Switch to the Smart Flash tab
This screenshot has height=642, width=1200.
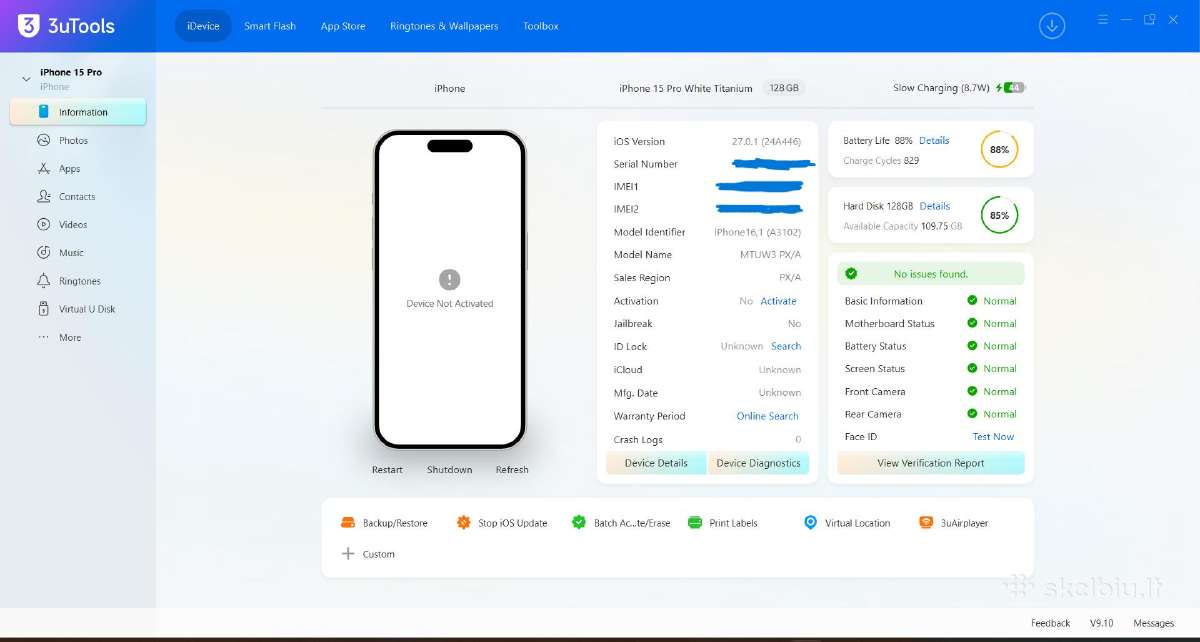[270, 26]
